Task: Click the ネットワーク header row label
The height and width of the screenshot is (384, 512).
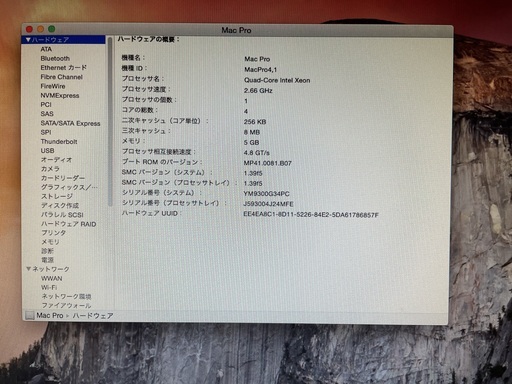Action: [51, 269]
